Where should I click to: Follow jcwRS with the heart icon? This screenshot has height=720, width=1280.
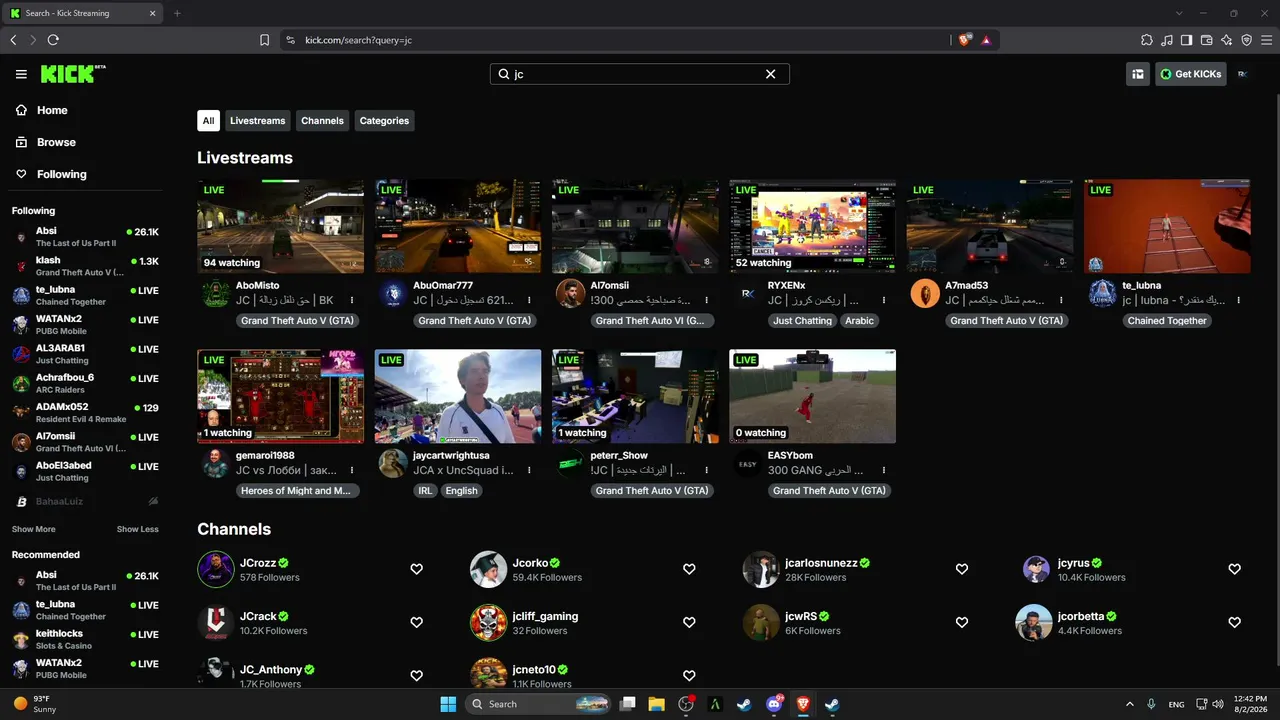point(962,622)
